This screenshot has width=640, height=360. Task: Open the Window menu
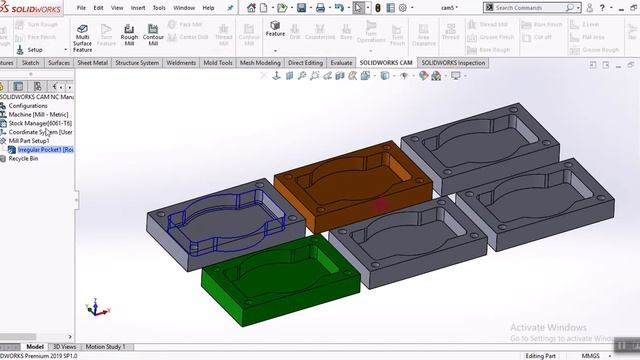coord(184,7)
